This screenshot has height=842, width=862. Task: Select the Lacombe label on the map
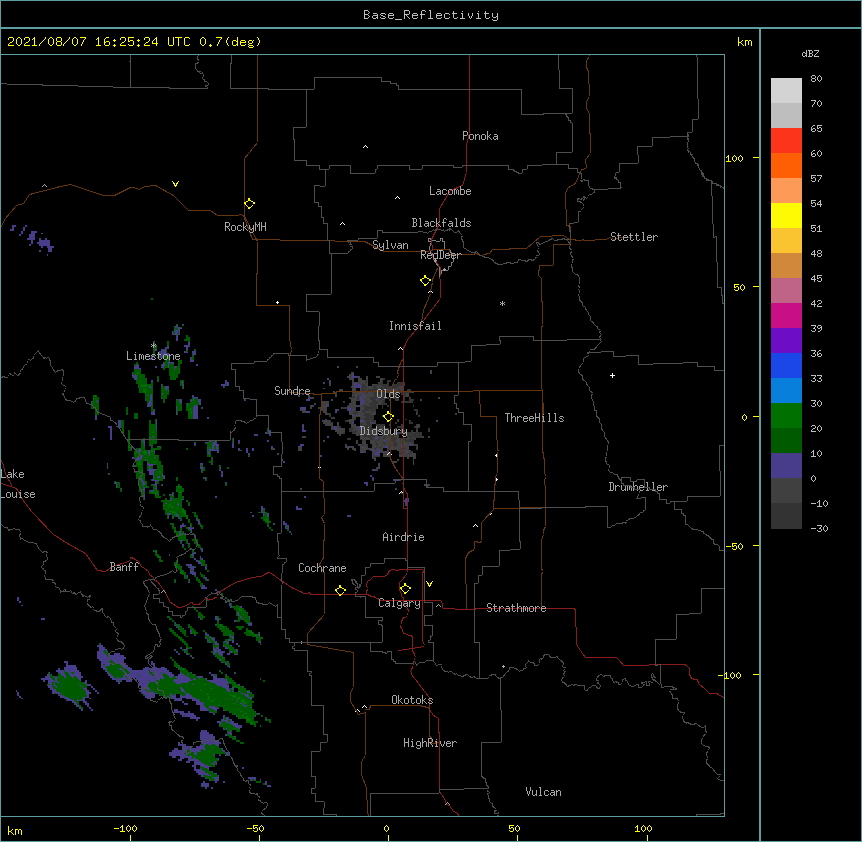point(450,191)
